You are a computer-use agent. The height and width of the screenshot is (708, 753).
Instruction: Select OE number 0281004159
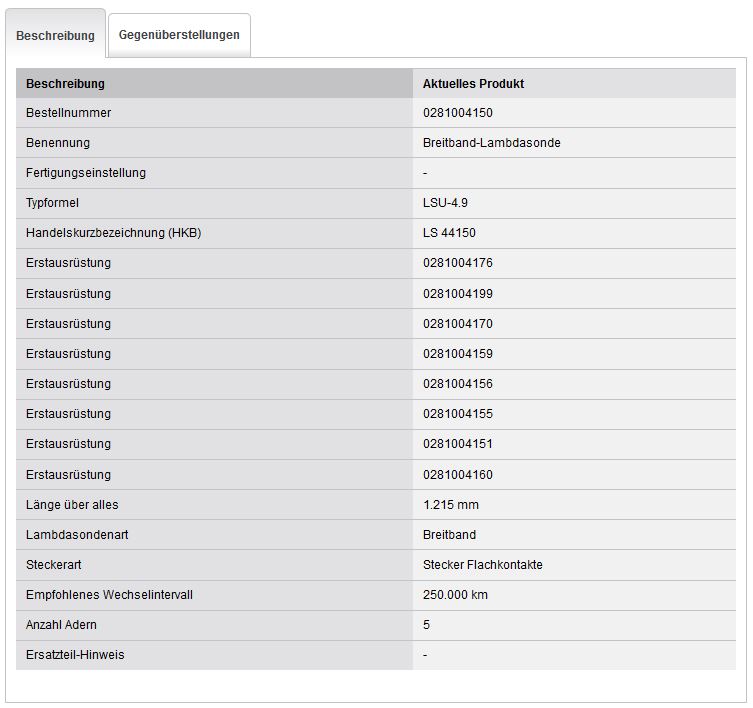(457, 354)
